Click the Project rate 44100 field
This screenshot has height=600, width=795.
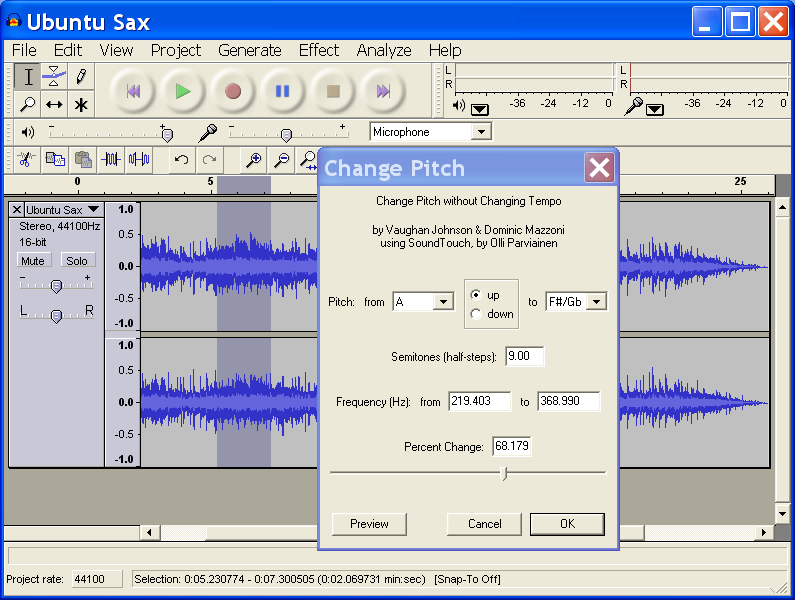[96, 579]
